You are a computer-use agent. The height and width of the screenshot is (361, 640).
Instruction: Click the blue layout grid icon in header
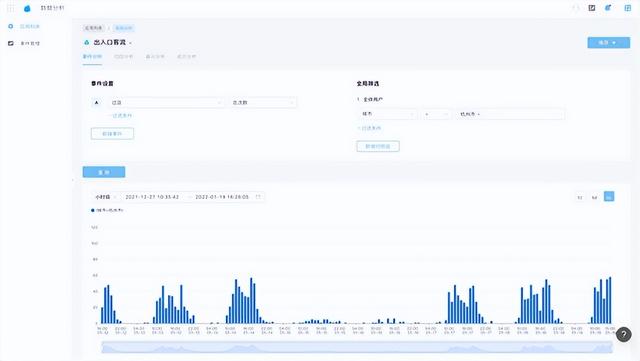[x=627, y=8]
